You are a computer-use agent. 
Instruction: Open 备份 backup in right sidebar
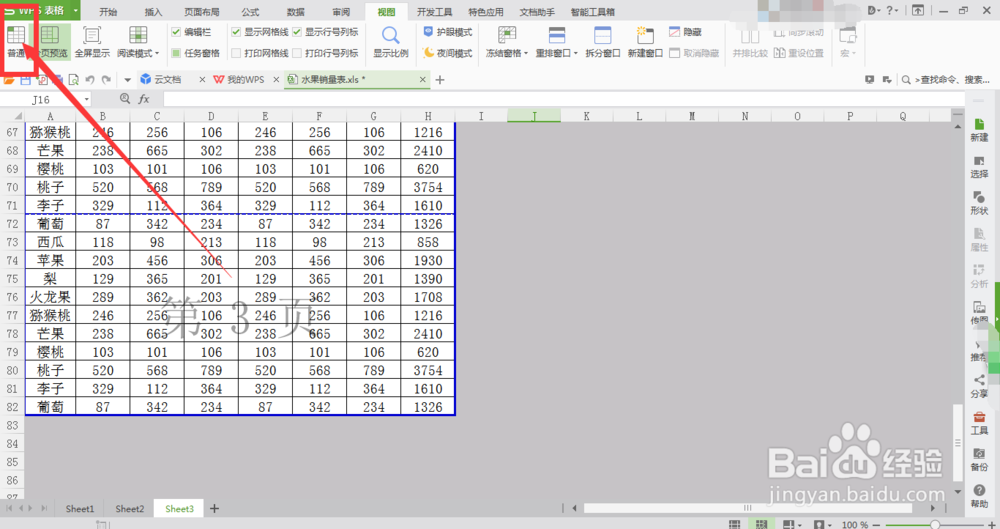pyautogui.click(x=979, y=459)
